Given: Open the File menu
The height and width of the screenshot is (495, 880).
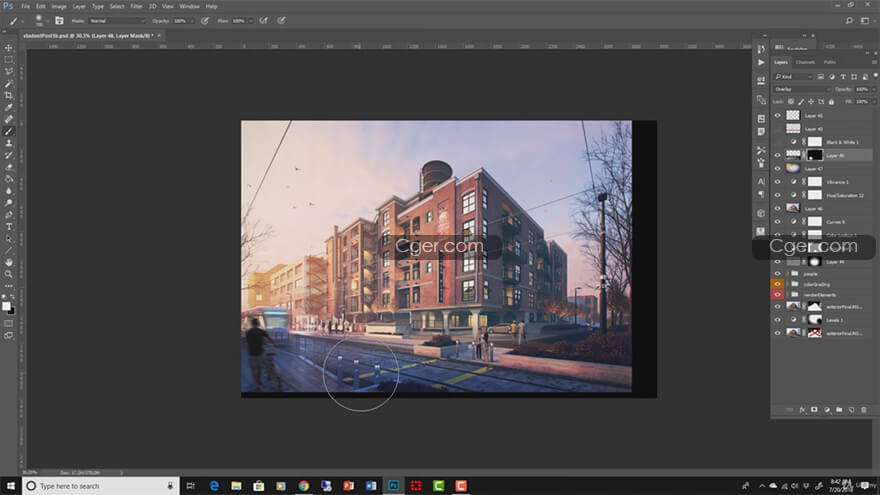Looking at the screenshot, I should tap(25, 6).
